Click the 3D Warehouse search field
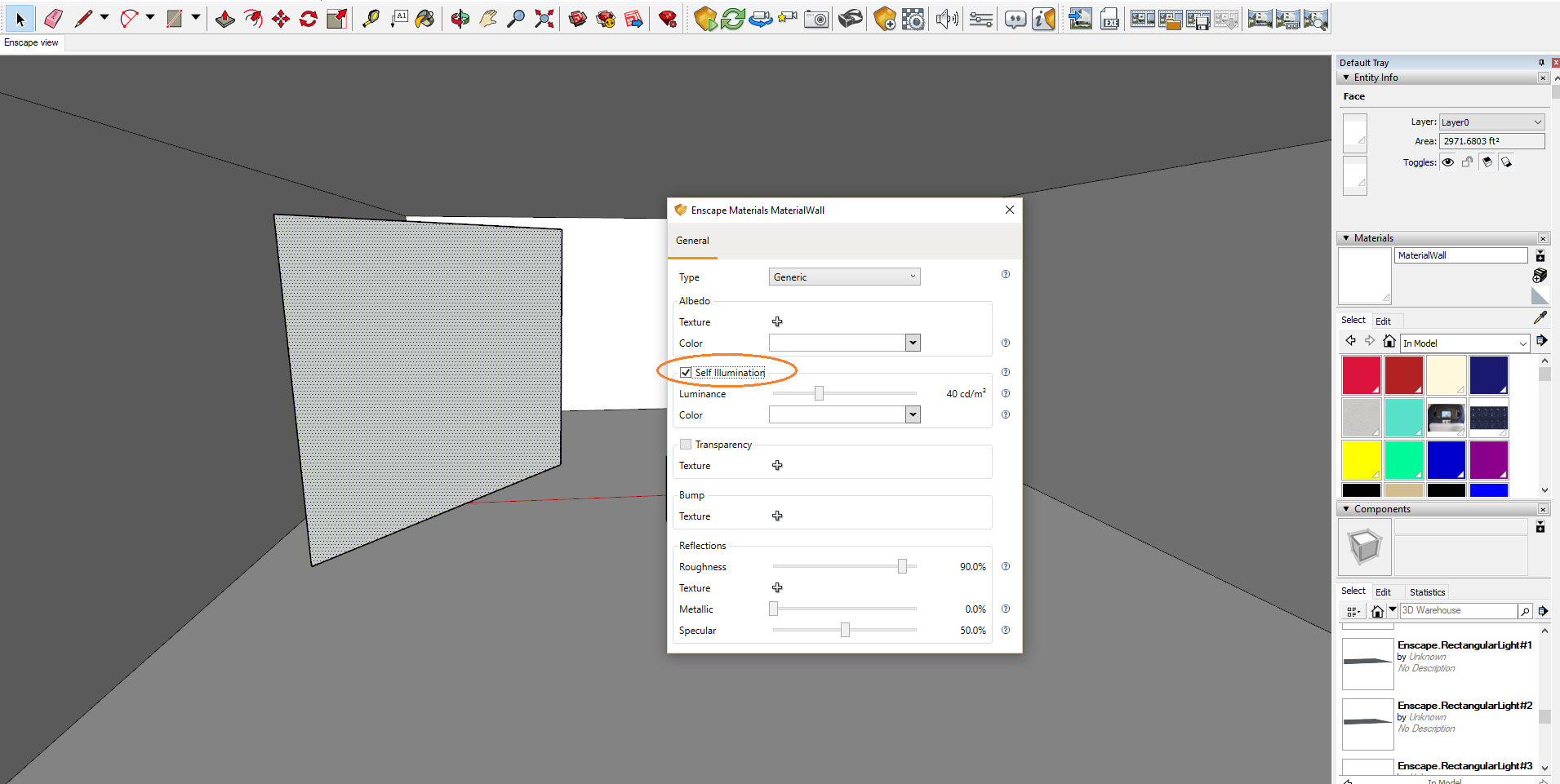 click(1458, 610)
